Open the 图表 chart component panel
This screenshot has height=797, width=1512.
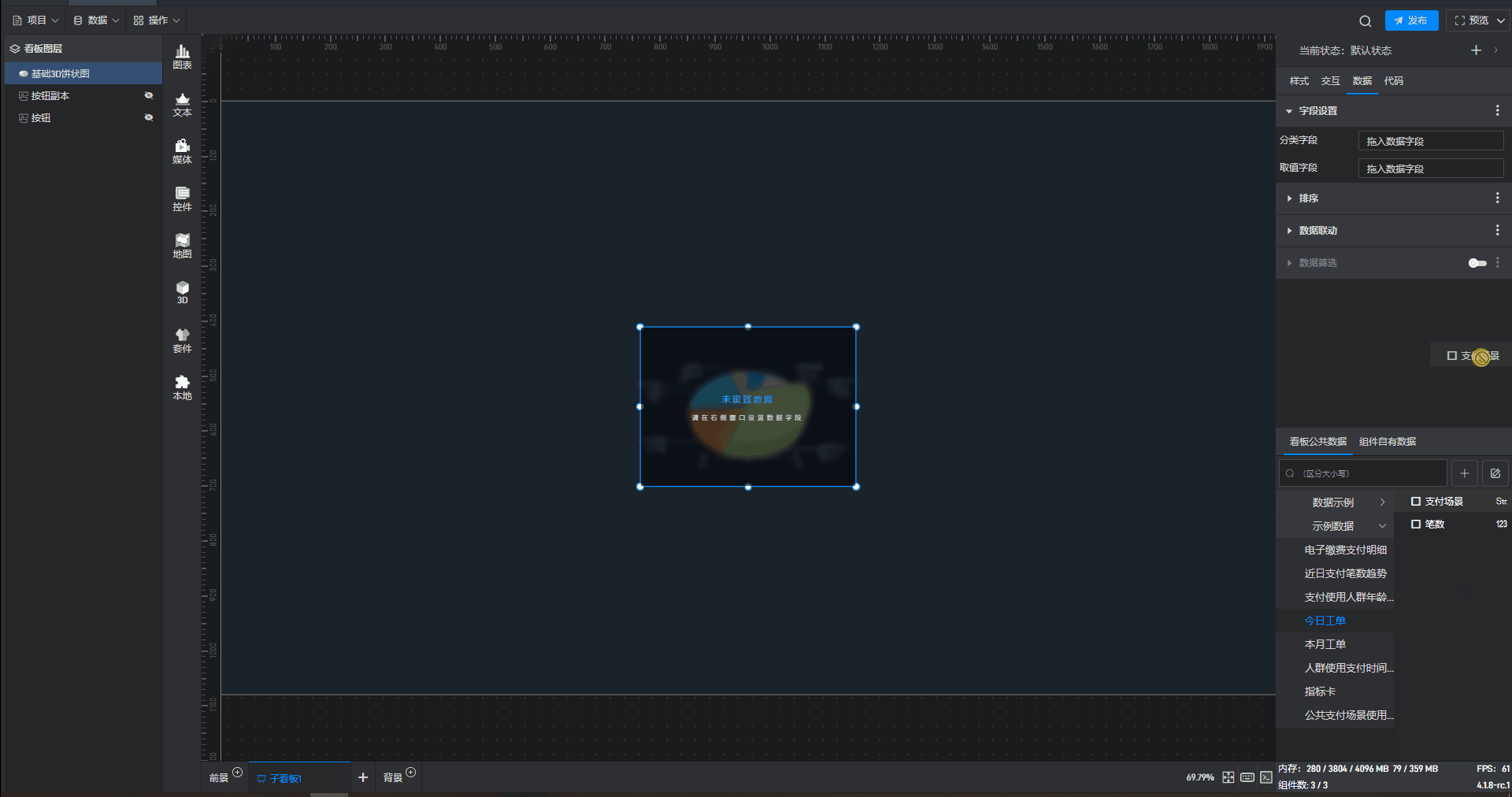click(x=182, y=57)
